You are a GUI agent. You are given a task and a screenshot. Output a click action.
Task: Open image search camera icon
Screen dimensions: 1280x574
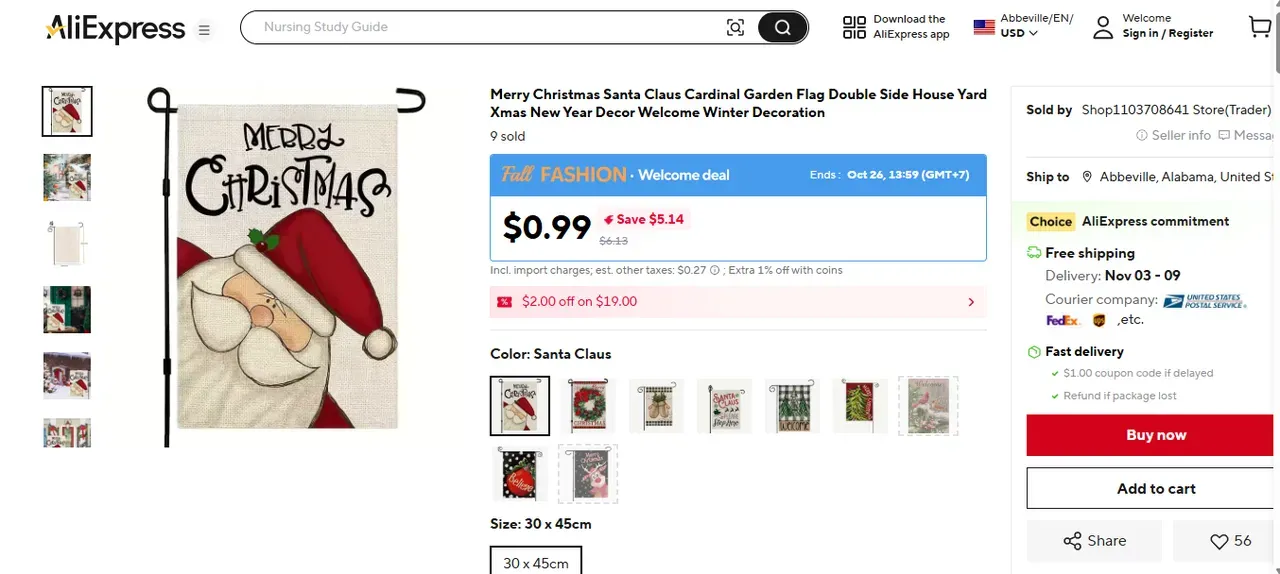point(735,28)
